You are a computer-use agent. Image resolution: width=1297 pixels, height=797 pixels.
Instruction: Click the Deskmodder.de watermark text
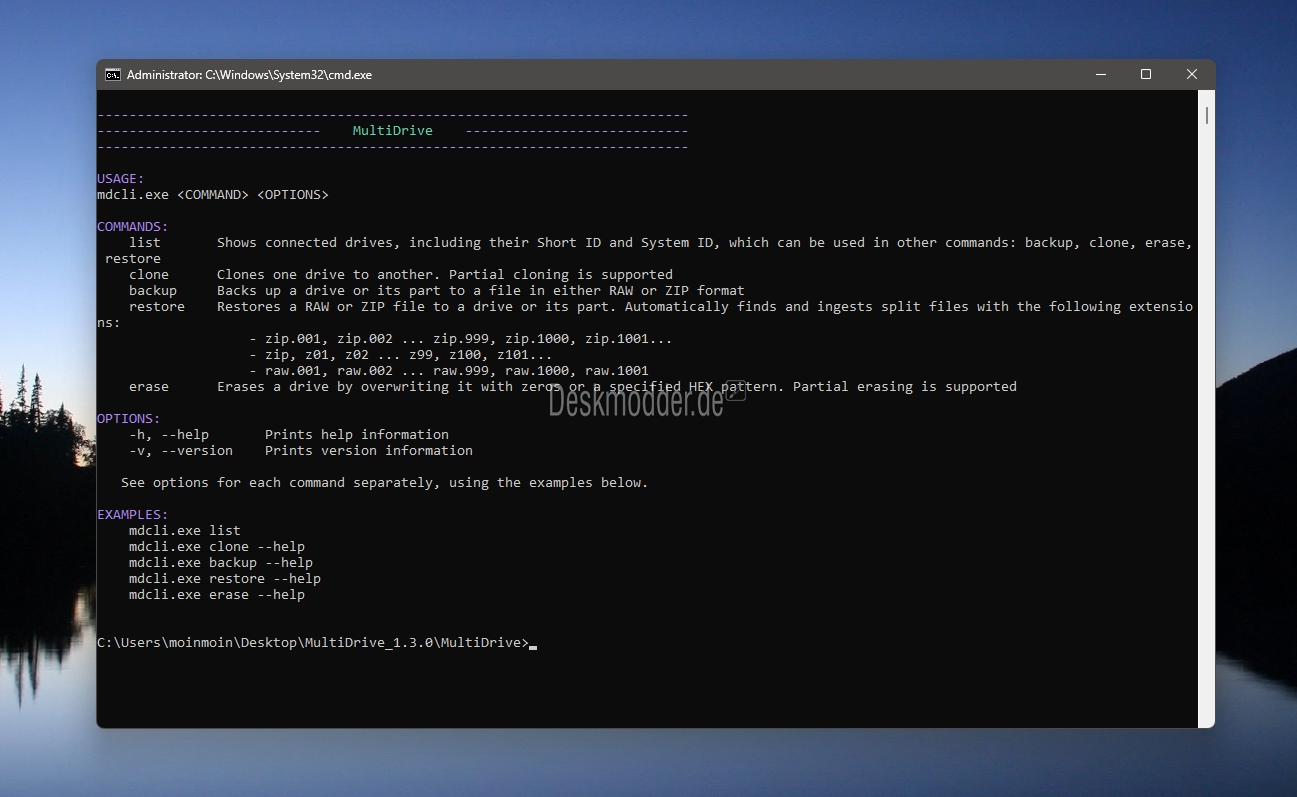[x=636, y=402]
